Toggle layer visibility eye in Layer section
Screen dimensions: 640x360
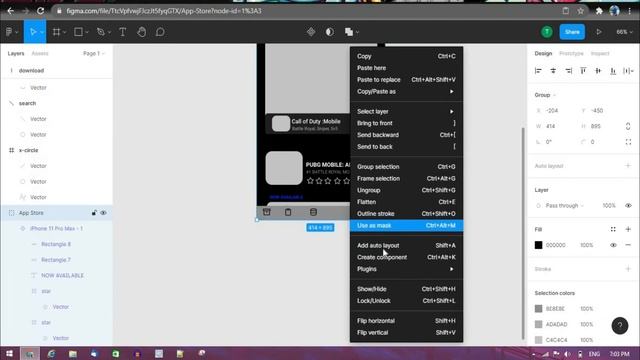(x=628, y=206)
